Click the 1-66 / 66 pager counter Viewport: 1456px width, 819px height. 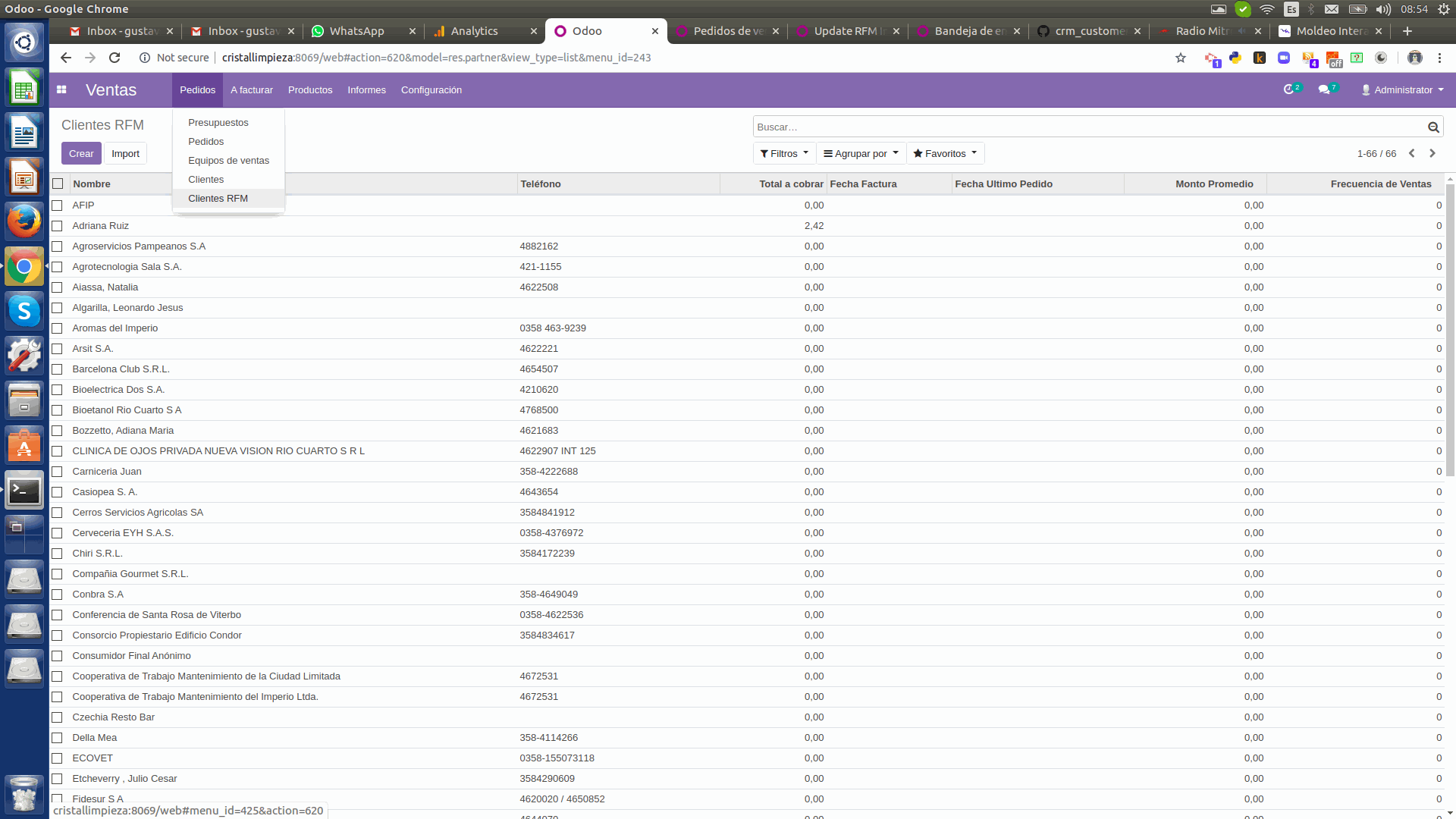click(x=1376, y=153)
